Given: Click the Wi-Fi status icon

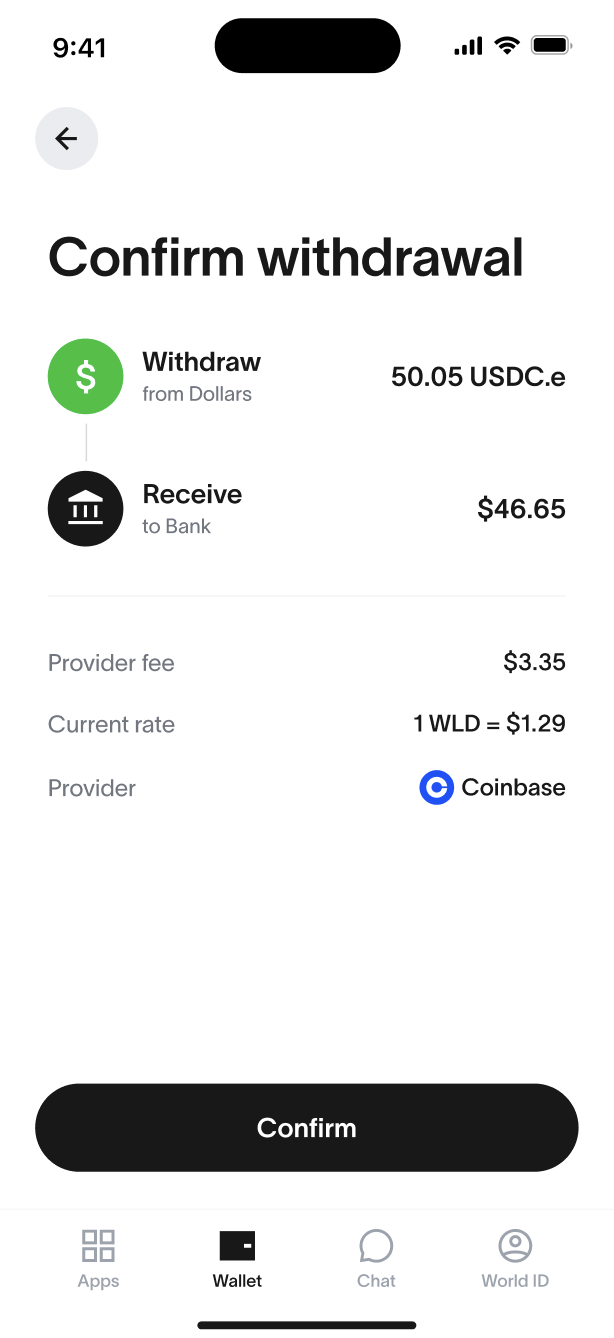Looking at the screenshot, I should tap(507, 46).
